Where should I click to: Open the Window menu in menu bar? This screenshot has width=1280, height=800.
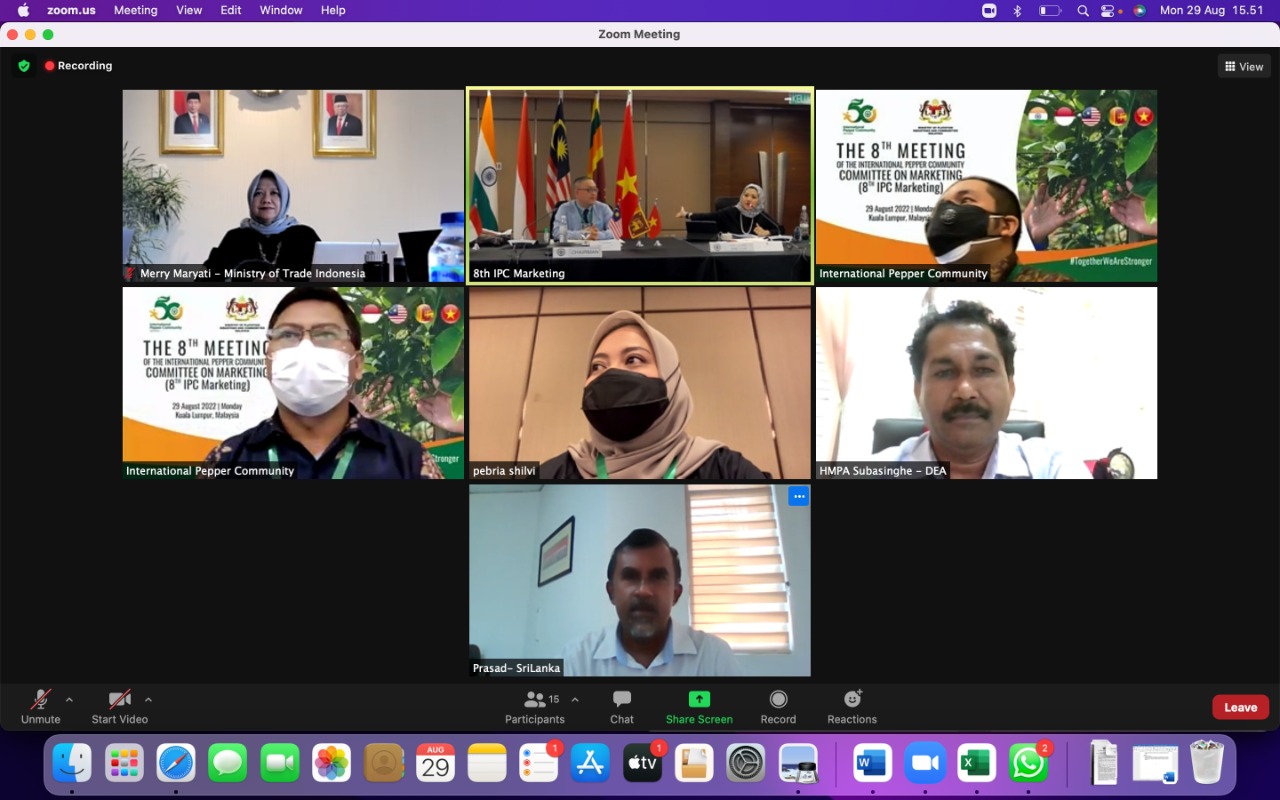281,10
